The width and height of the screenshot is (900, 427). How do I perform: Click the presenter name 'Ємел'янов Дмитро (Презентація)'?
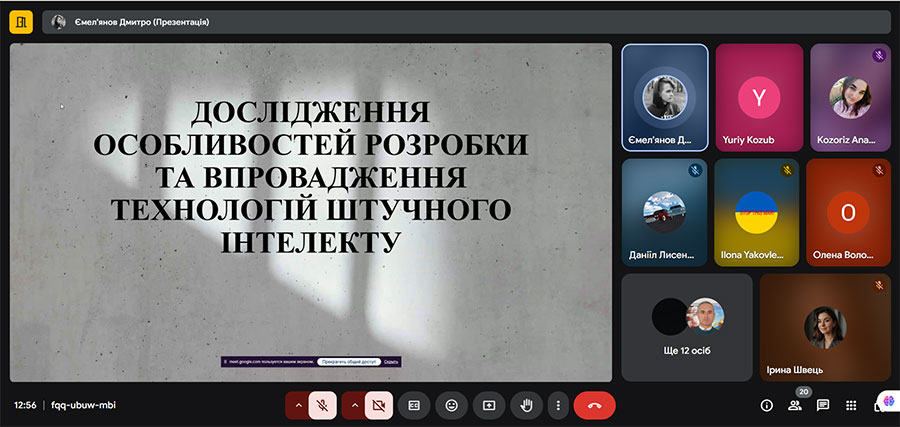(x=142, y=22)
